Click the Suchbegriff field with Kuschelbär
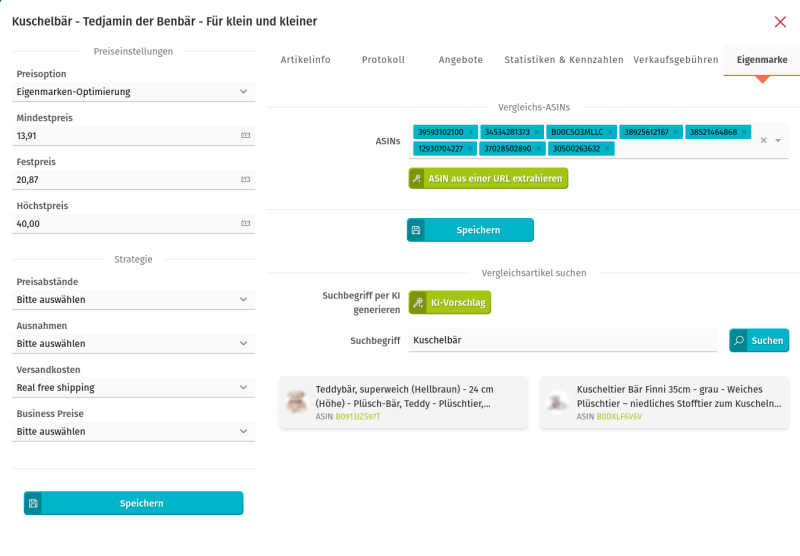Screen dimensions: 800x556 (x=563, y=340)
